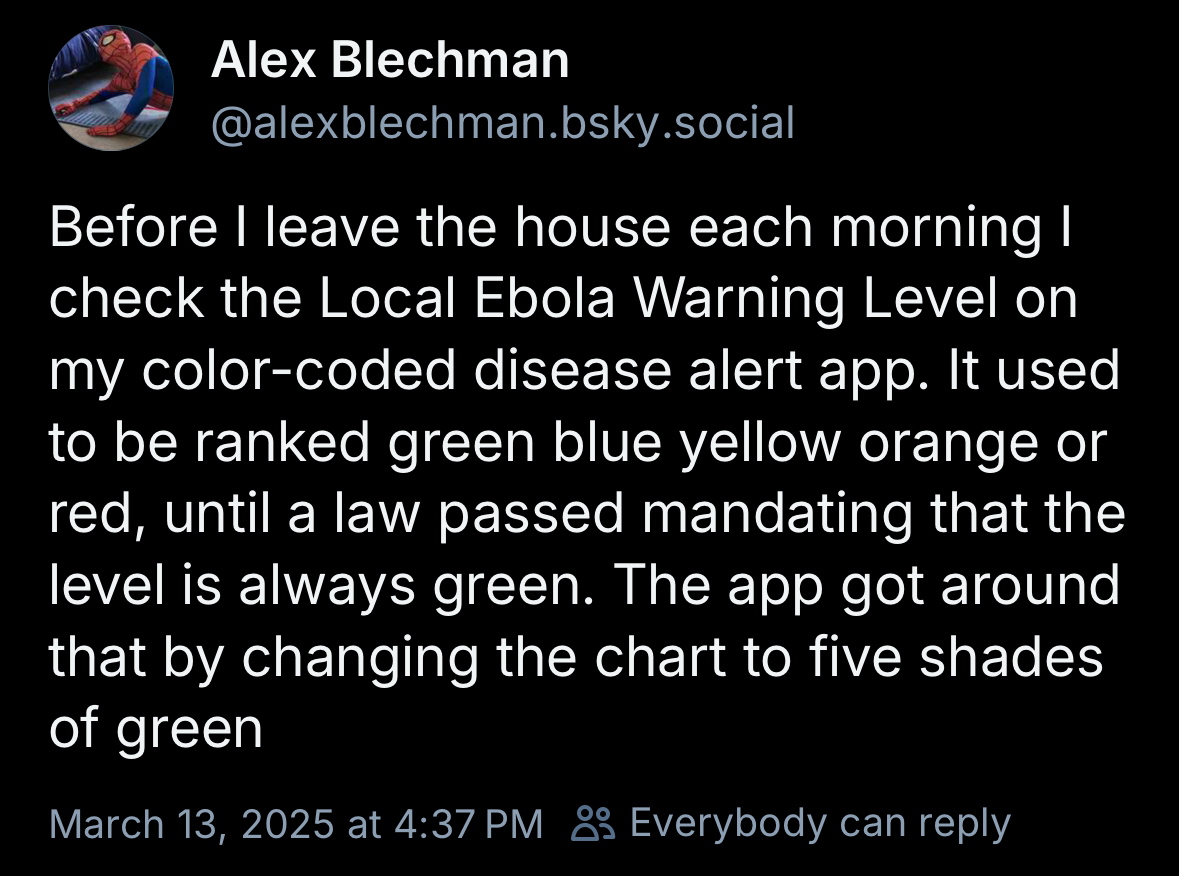Viewport: 1179px width, 876px height.
Task: Click the word "red" in the post
Action: (88, 514)
